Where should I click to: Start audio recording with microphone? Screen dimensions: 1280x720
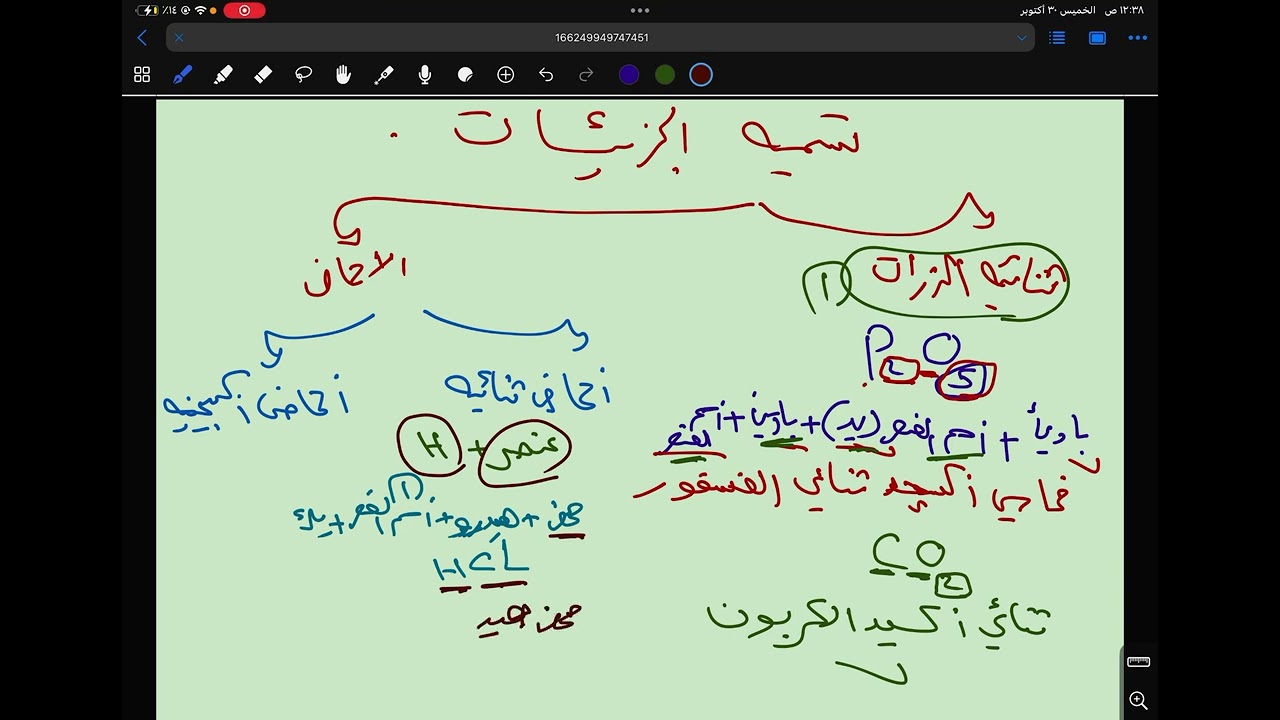(425, 75)
